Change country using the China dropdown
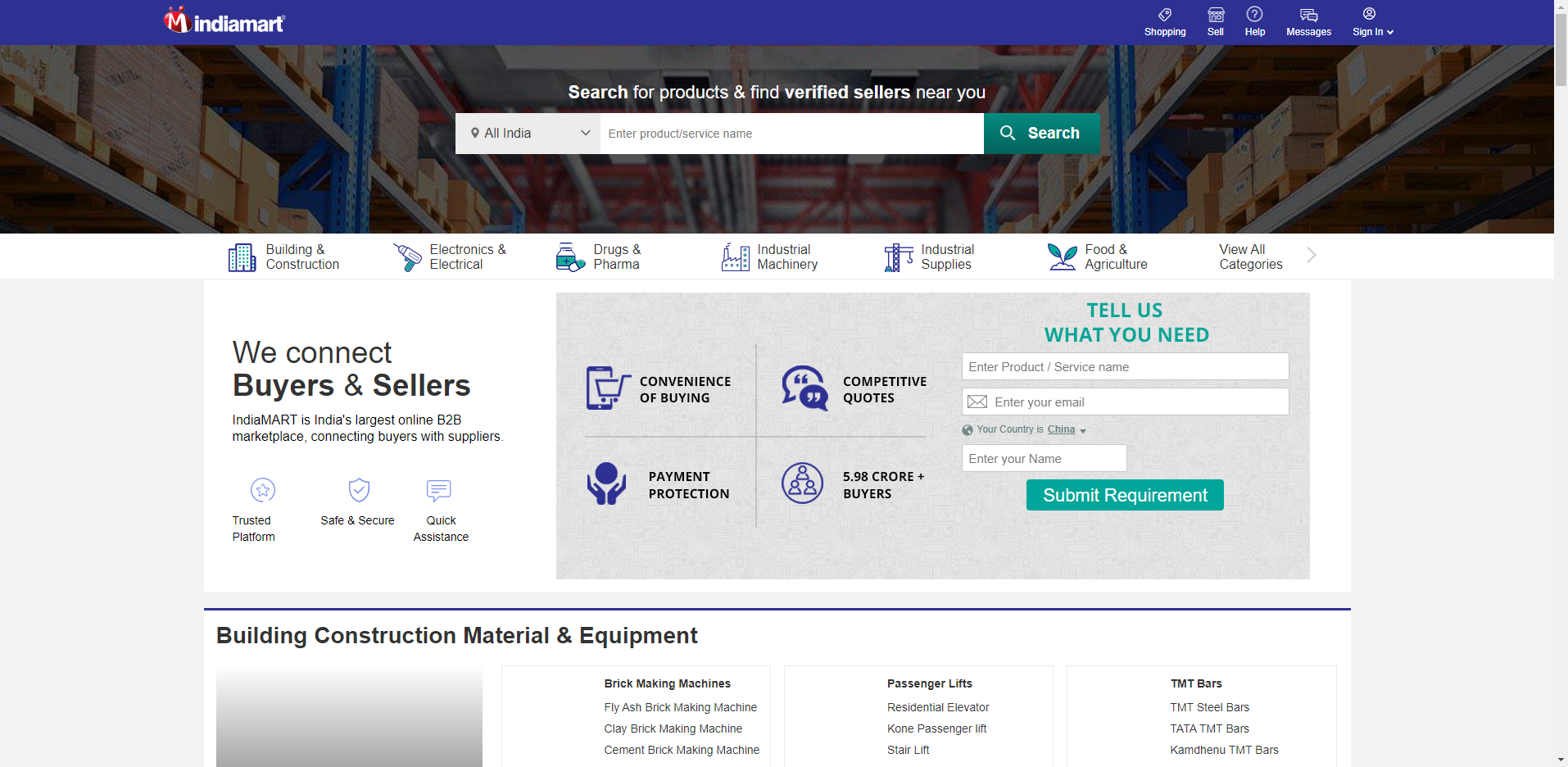Screen dimensions: 1568x767 [x=1067, y=429]
